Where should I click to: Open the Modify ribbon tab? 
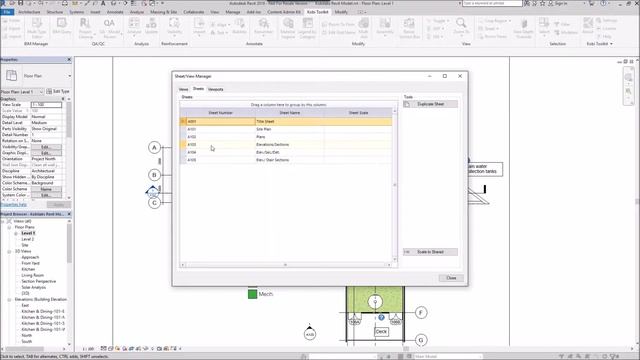[x=341, y=12]
